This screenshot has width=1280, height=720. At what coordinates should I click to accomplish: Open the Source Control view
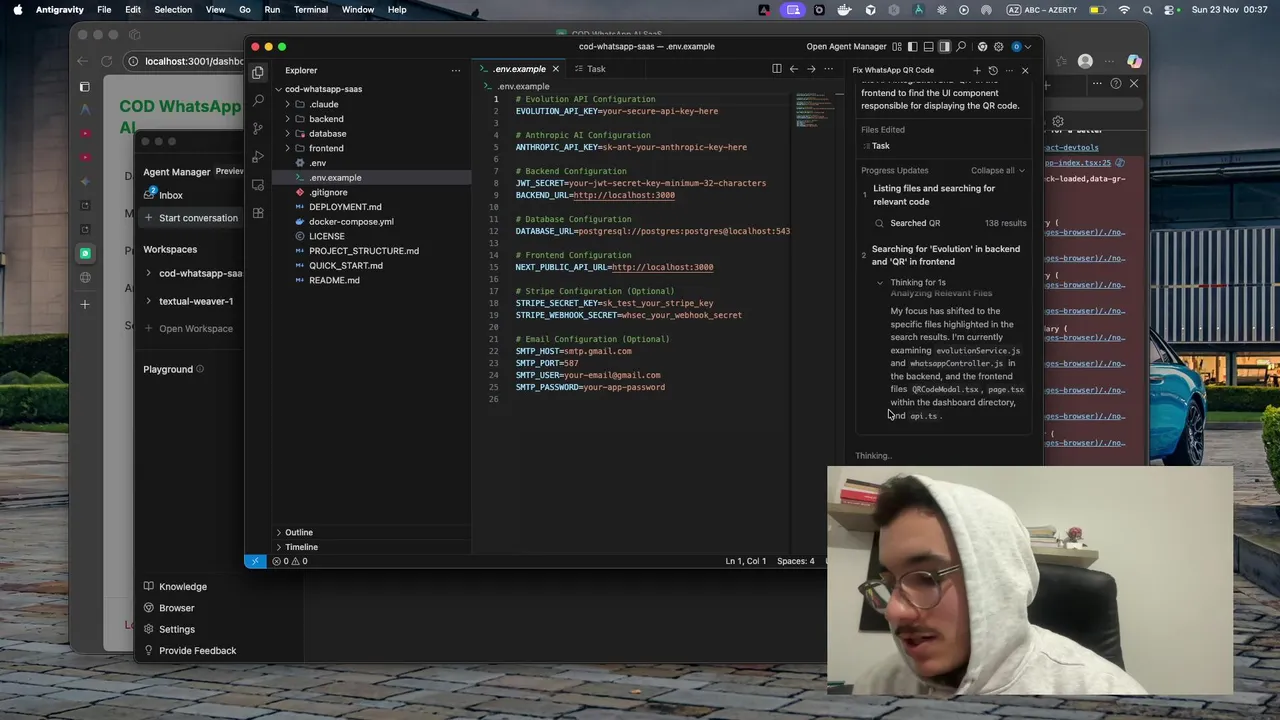coord(258,128)
